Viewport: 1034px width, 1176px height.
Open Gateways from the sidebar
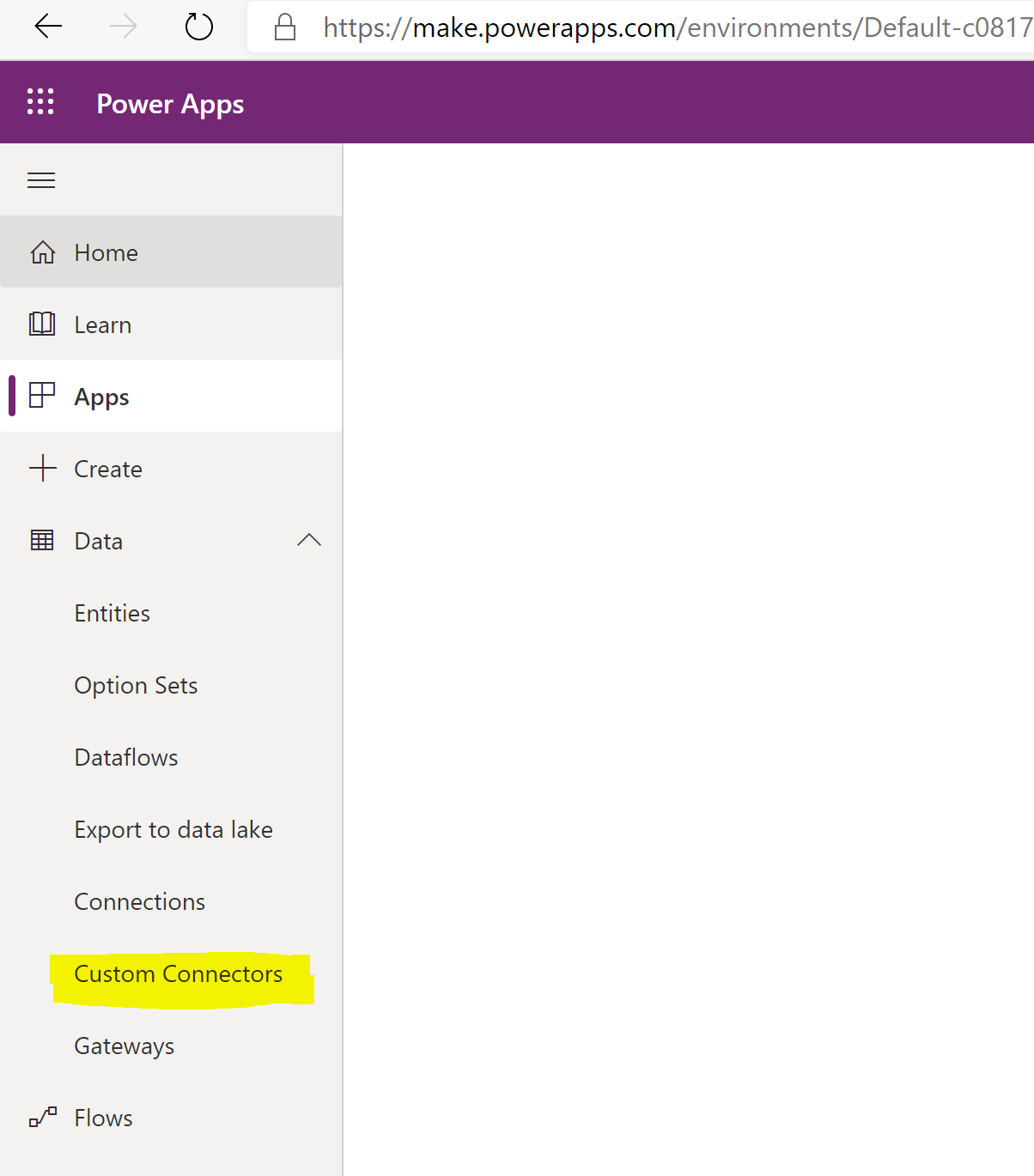pyautogui.click(x=124, y=1045)
